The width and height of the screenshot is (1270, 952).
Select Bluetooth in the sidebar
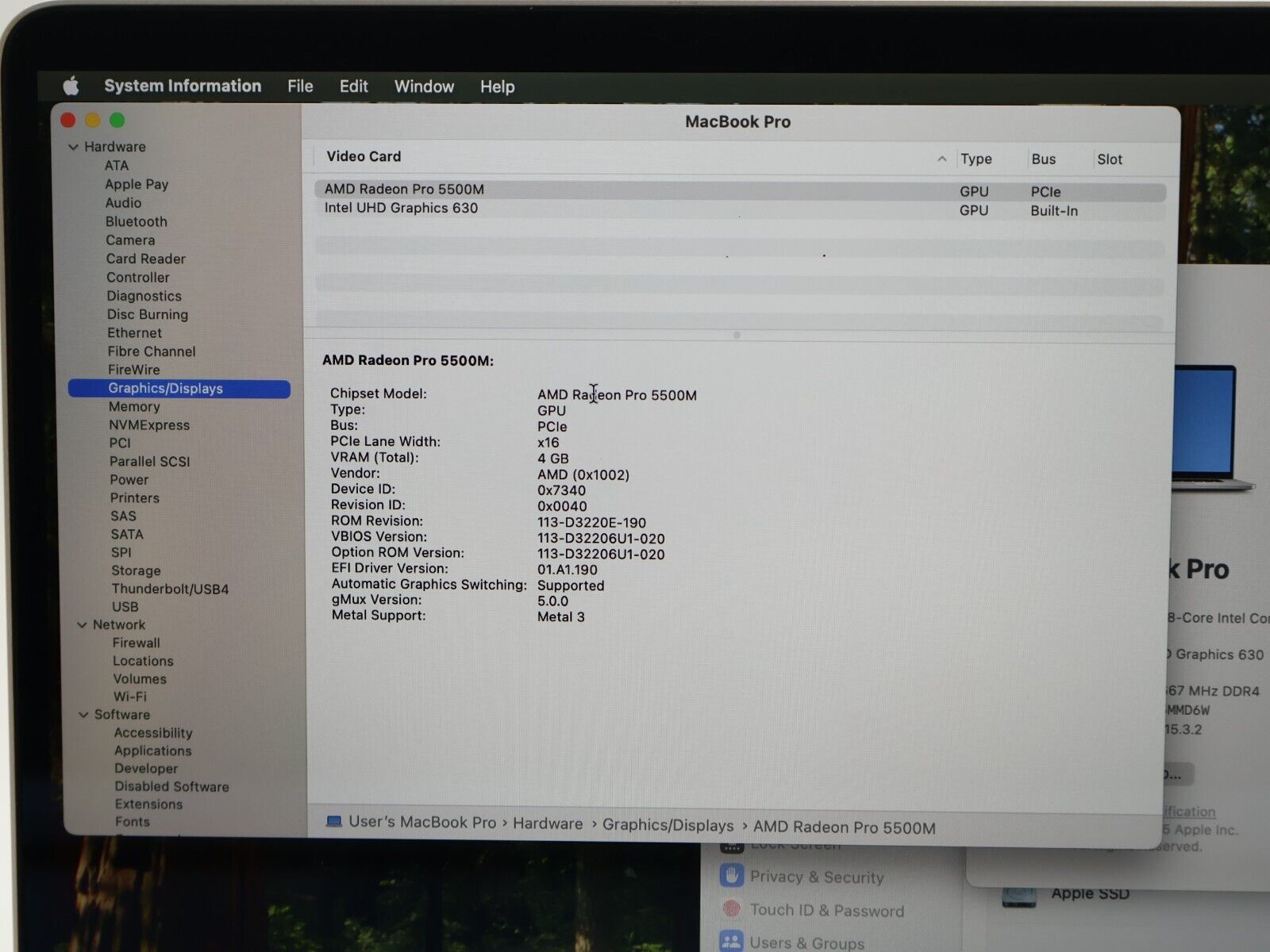137,221
